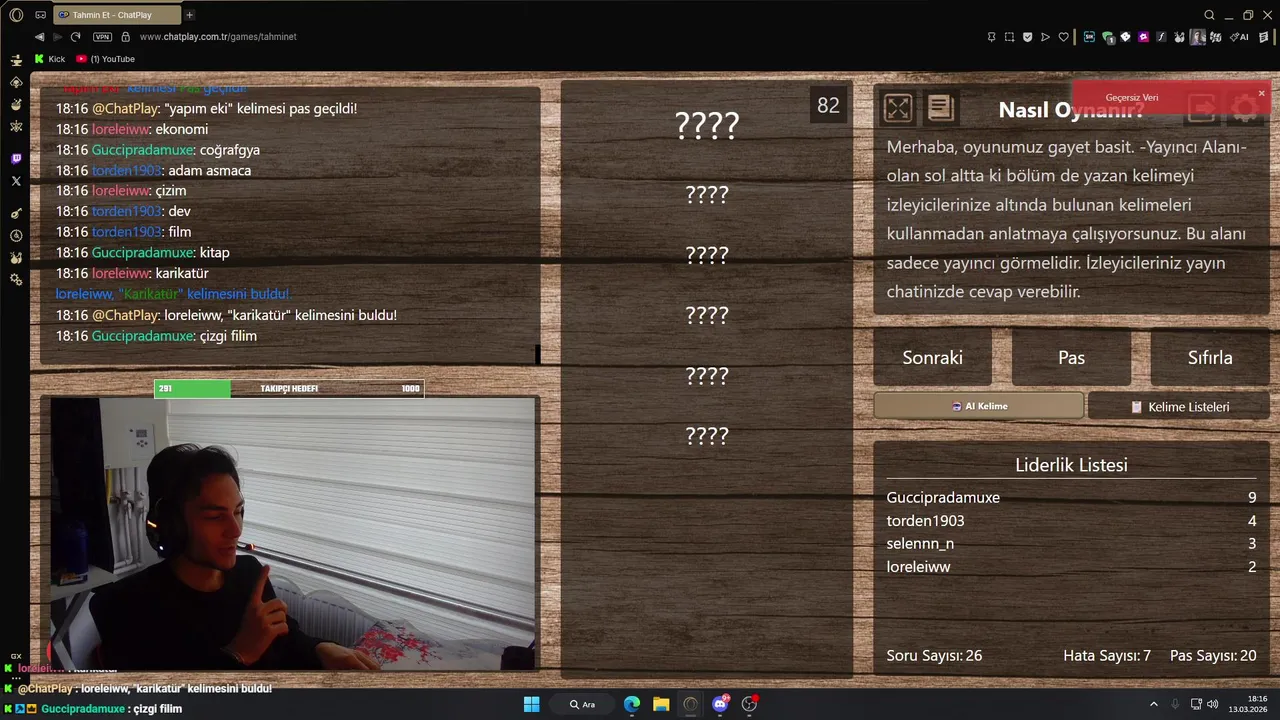Viewport: 1280px width, 720px height.
Task: Open a new browser tab
Action: point(190,15)
